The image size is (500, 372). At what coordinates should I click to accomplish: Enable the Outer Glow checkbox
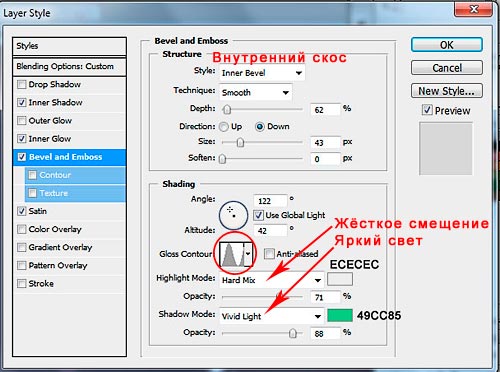pos(21,120)
